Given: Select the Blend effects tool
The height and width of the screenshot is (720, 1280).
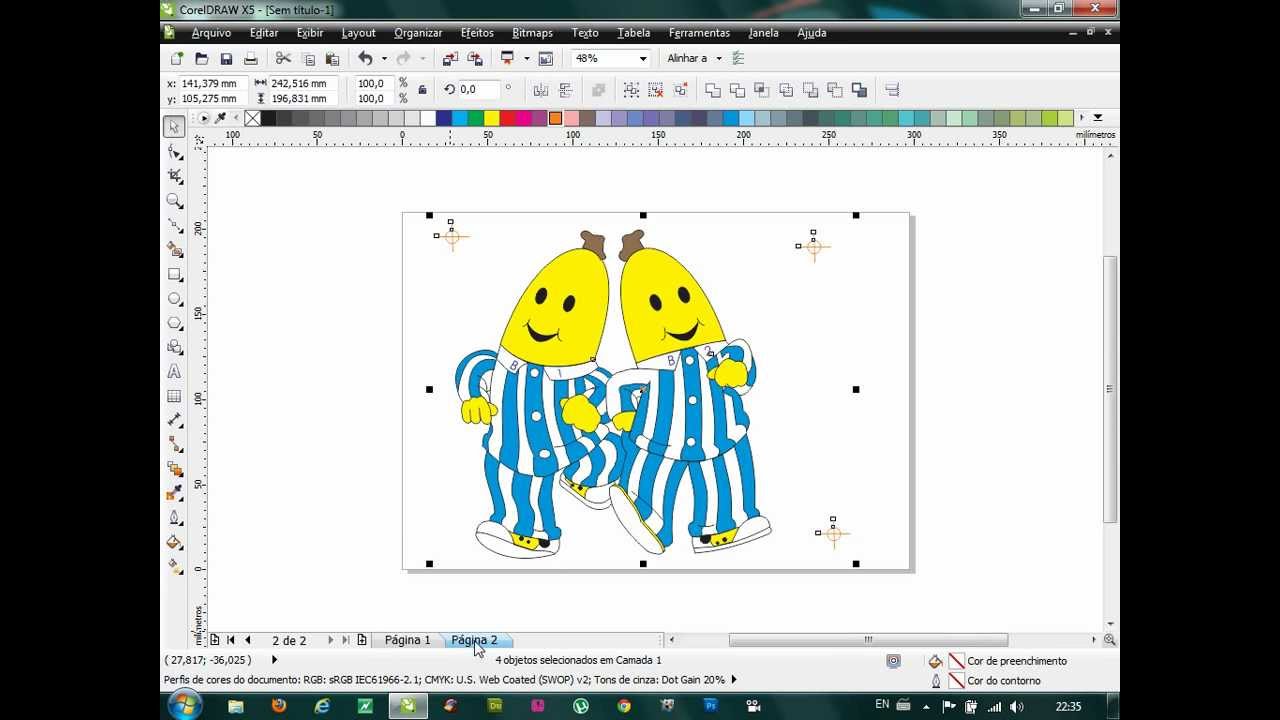Looking at the screenshot, I should [x=174, y=469].
